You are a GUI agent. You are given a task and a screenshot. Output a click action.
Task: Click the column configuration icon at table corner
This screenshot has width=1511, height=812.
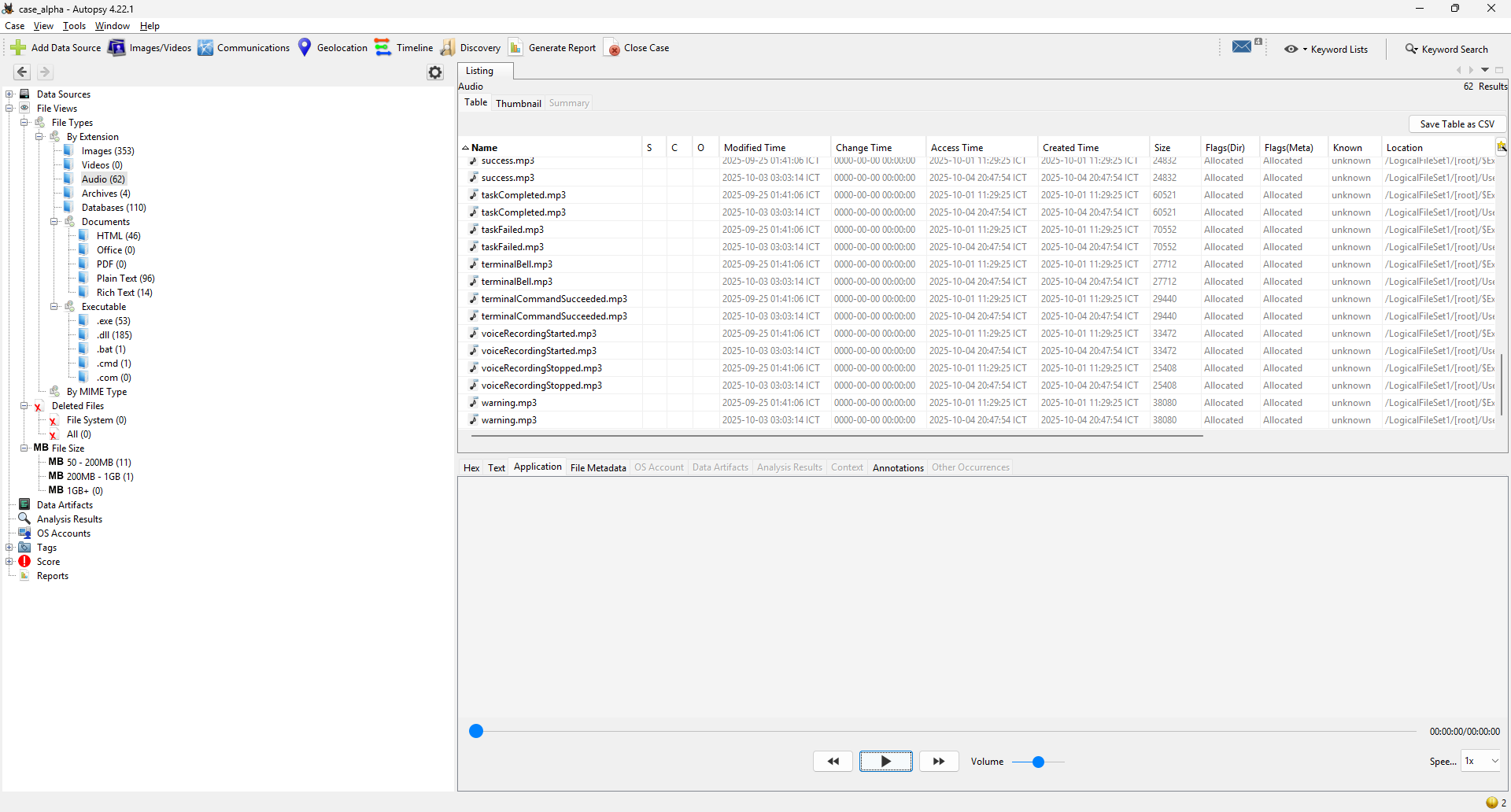pyautogui.click(x=1502, y=146)
